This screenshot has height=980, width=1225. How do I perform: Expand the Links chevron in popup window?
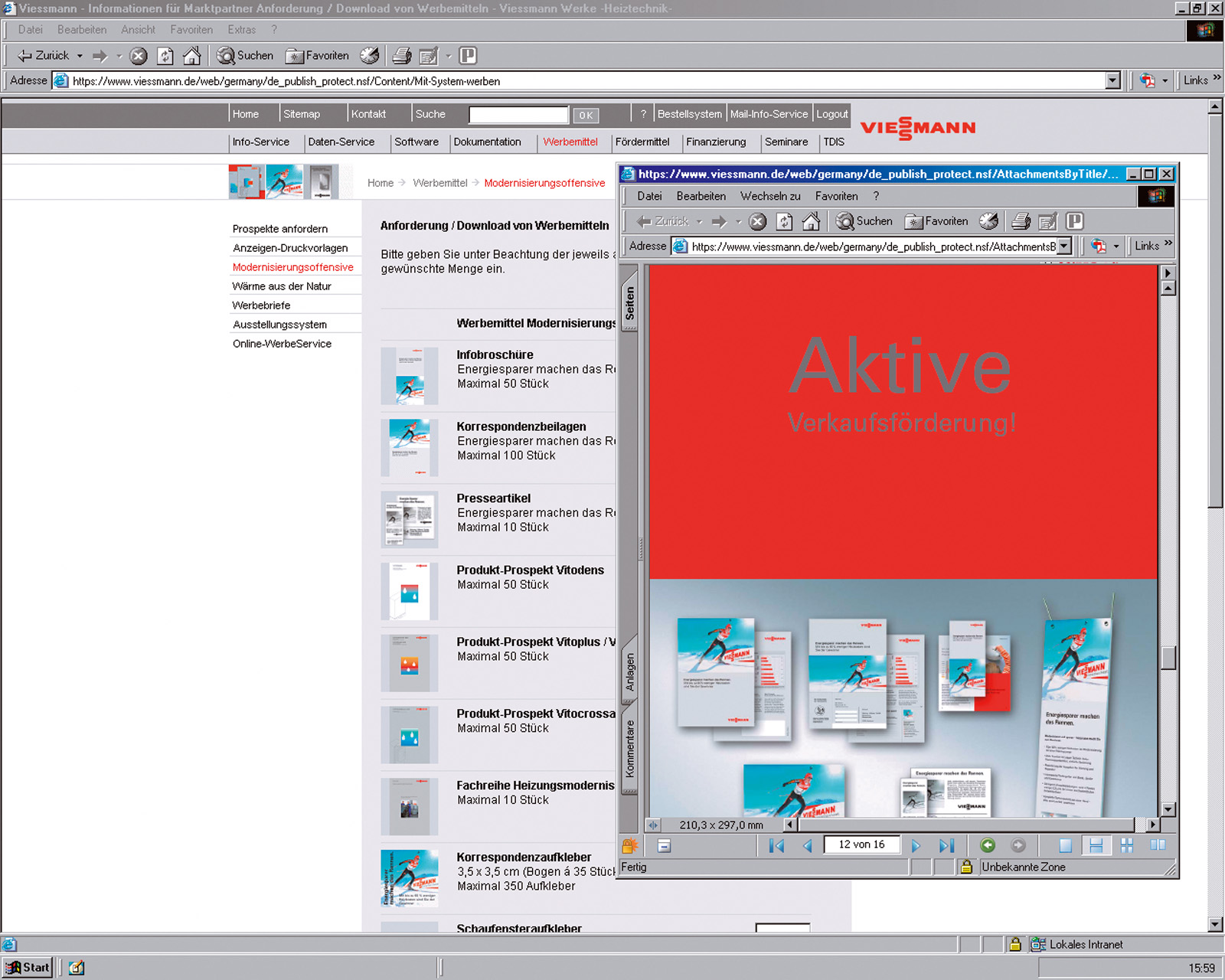[x=1168, y=243]
